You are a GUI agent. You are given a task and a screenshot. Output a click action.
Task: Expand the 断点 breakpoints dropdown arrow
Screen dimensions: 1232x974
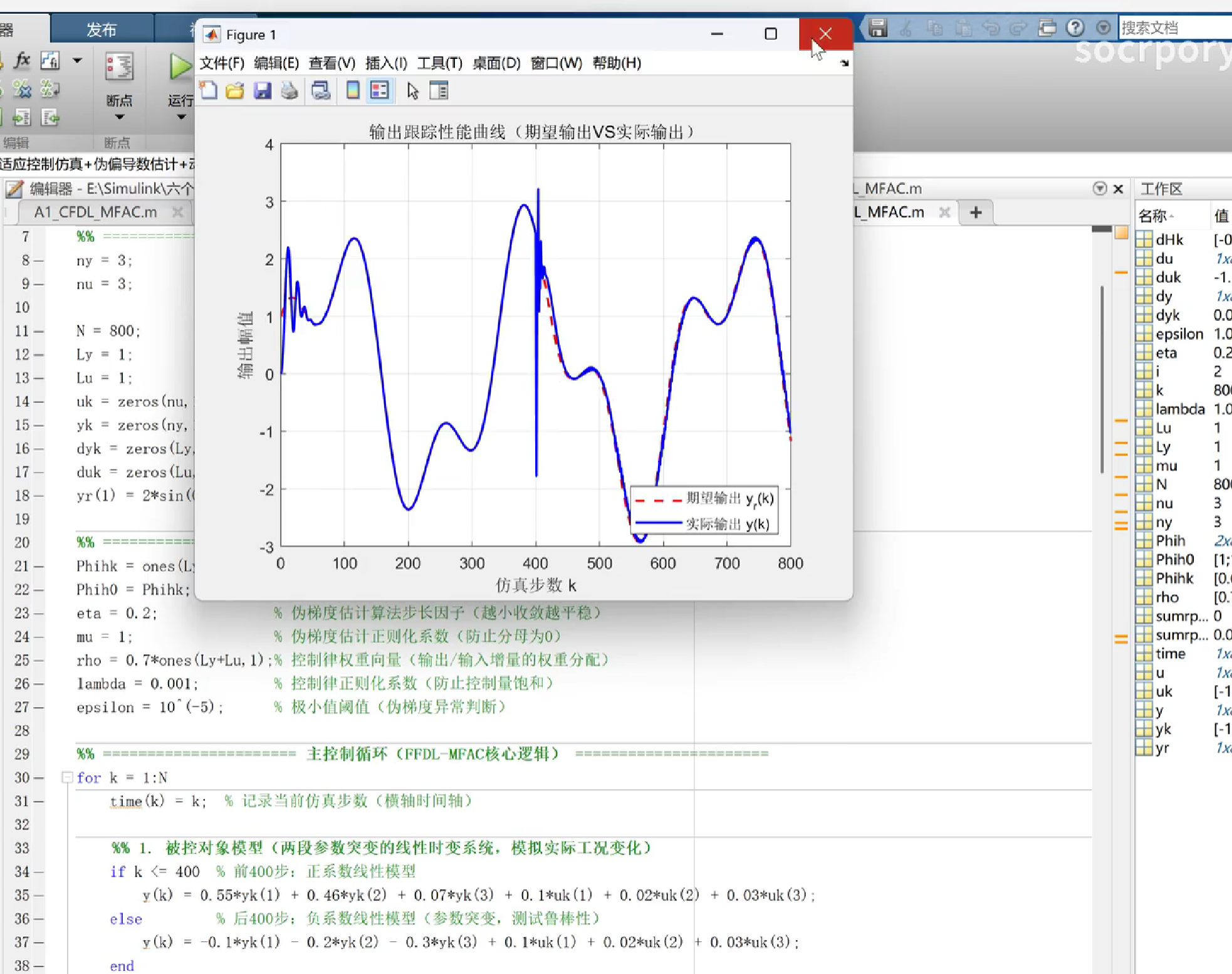tap(119, 117)
